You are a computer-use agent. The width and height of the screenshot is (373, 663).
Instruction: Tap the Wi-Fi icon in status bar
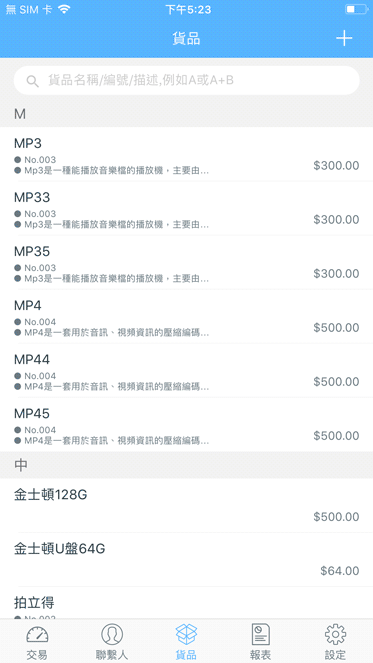tap(64, 9)
